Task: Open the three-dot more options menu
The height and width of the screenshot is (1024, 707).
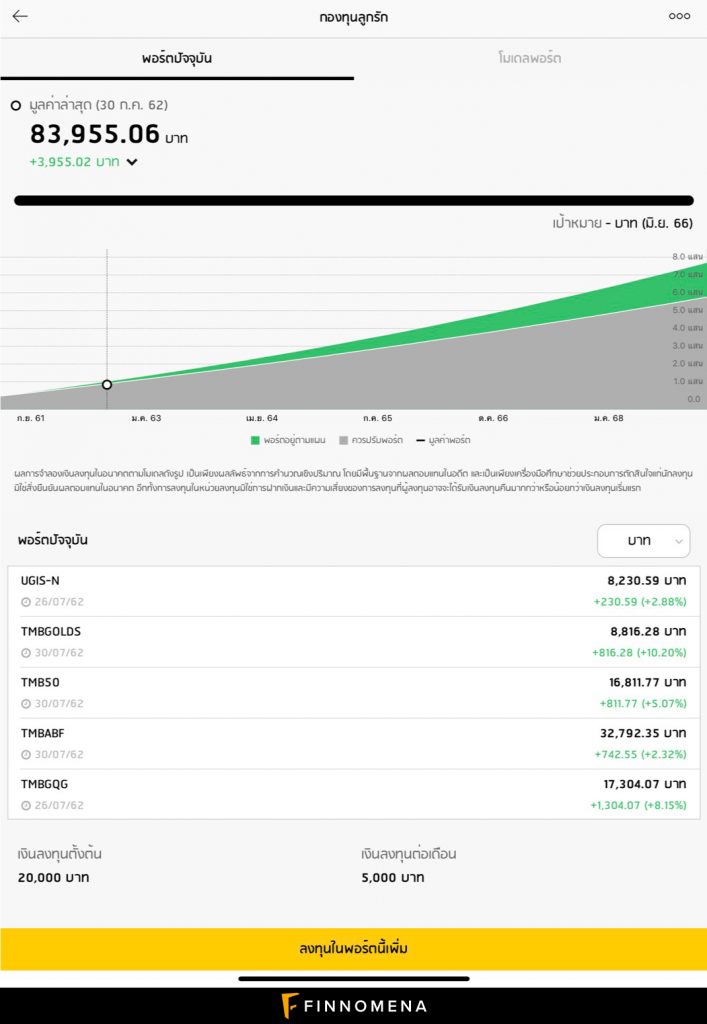Action: click(679, 16)
